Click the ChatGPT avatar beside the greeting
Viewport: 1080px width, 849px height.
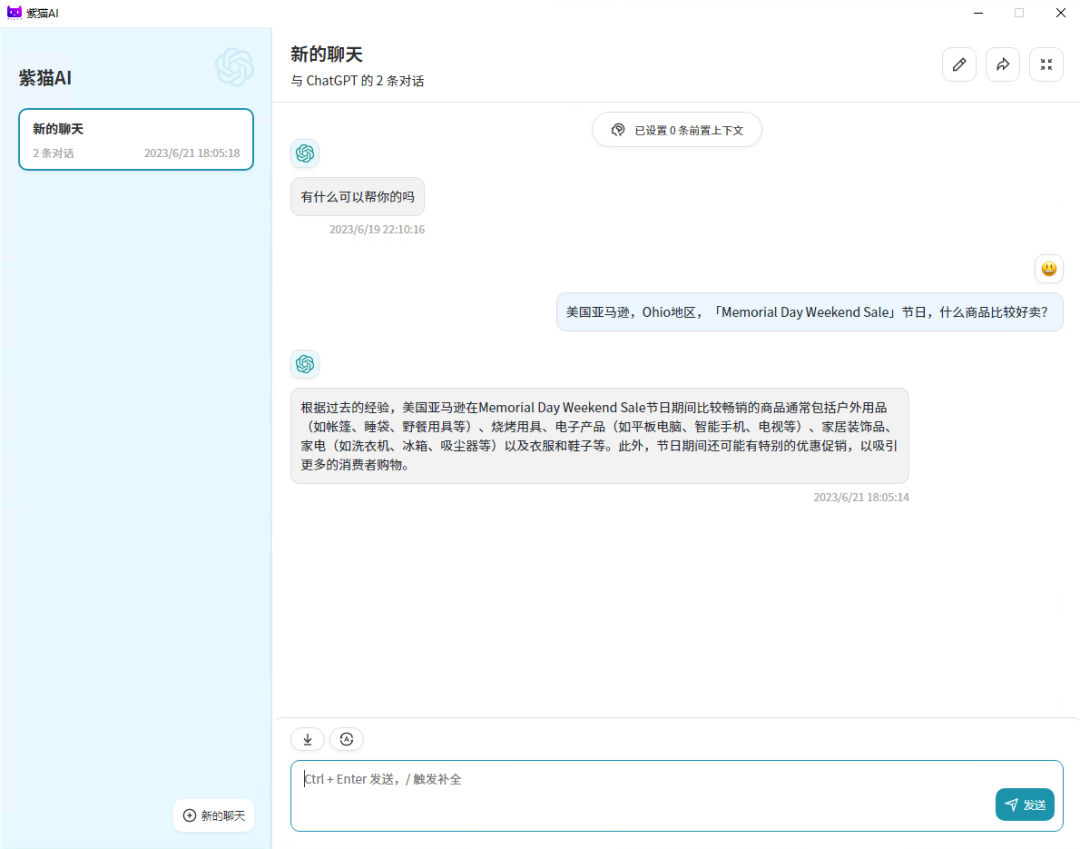[305, 153]
